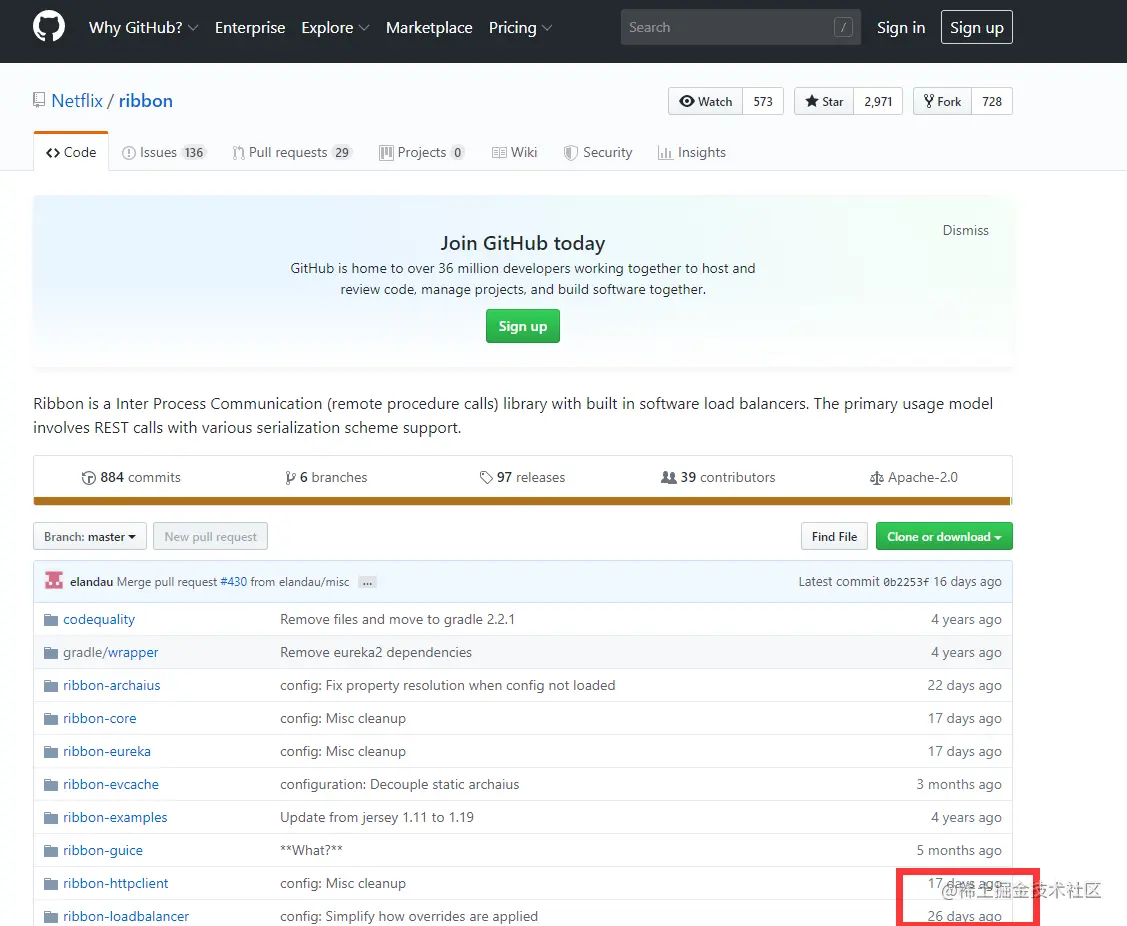Open the 728 forks count
The width and height of the screenshot is (1127, 926).
click(x=992, y=101)
